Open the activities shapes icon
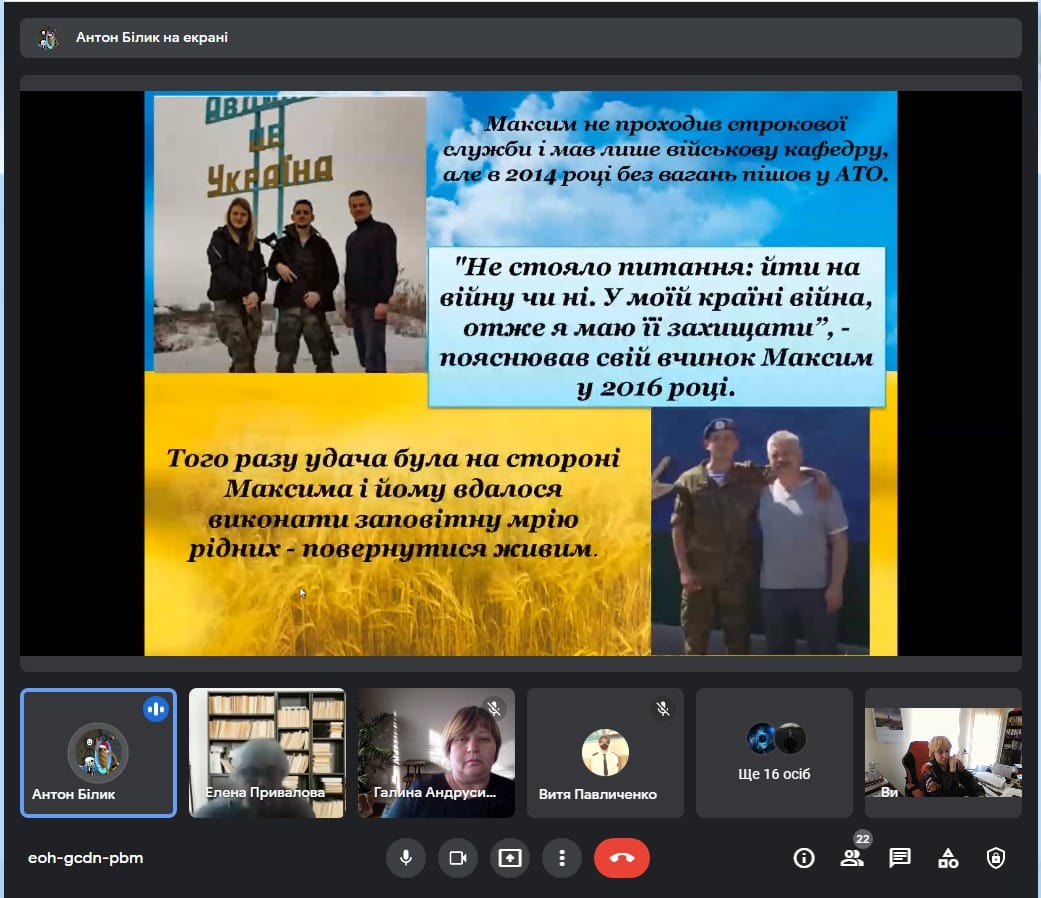The width and height of the screenshot is (1041, 898). point(948,858)
